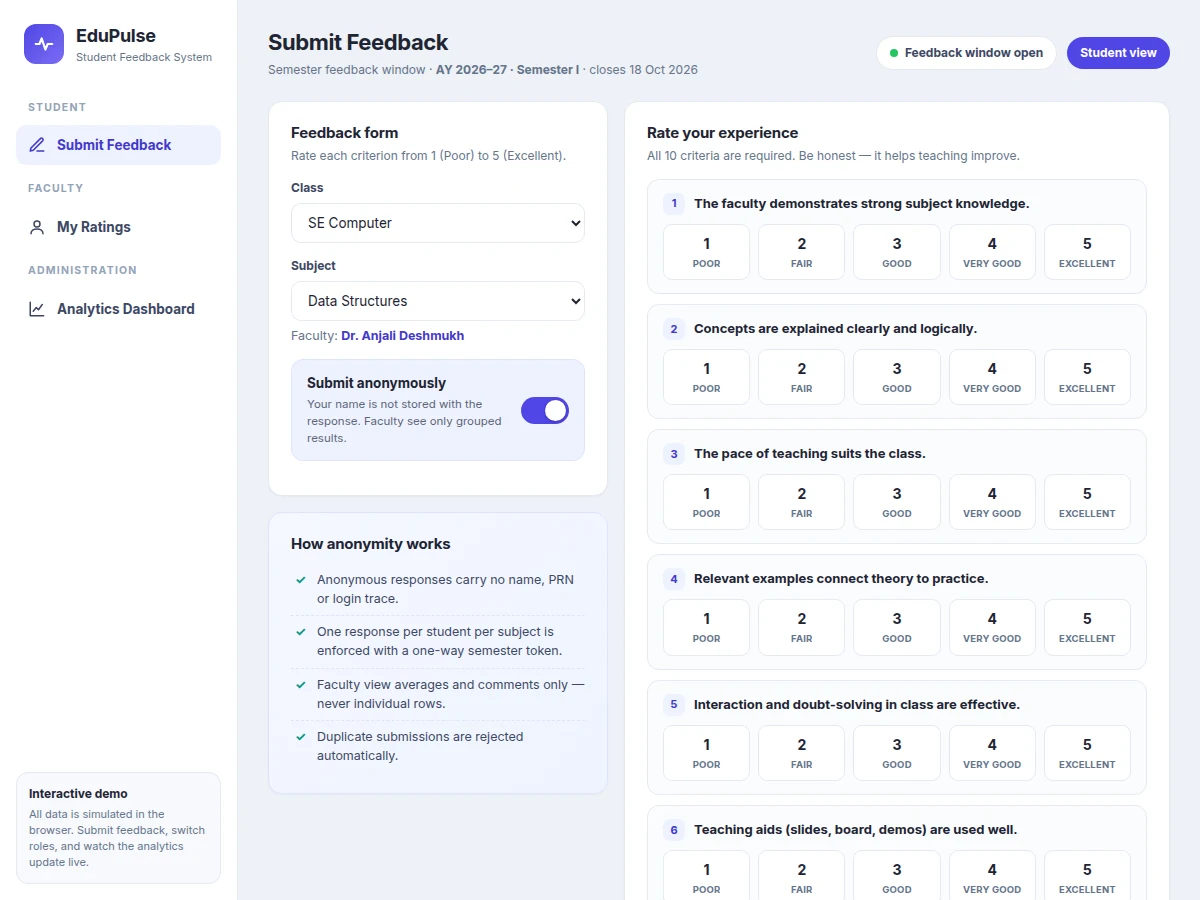Rate relevant examples as 5 Excellent
This screenshot has height=900, width=1200.
point(1087,627)
